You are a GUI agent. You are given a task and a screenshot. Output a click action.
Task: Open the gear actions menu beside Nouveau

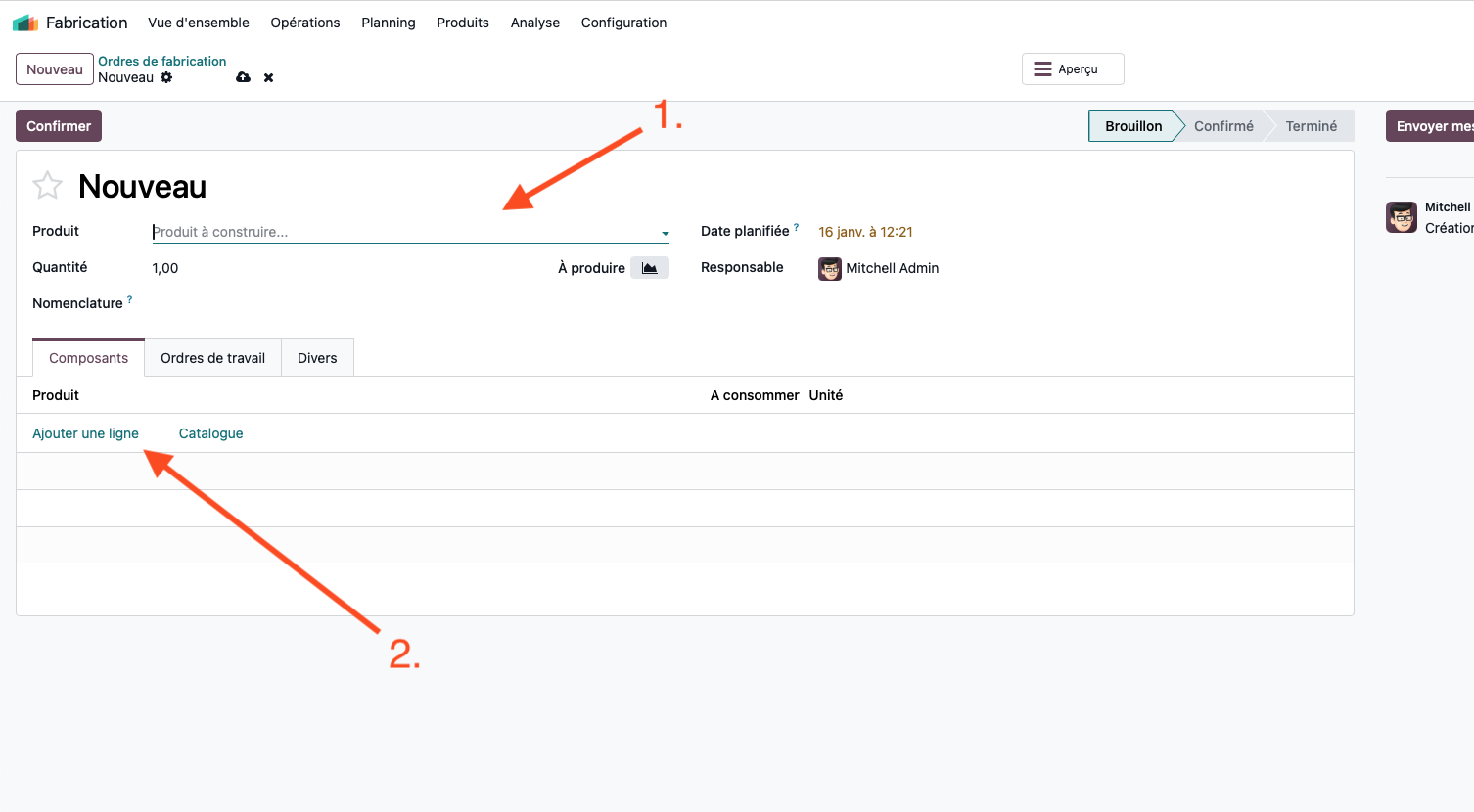(x=166, y=77)
